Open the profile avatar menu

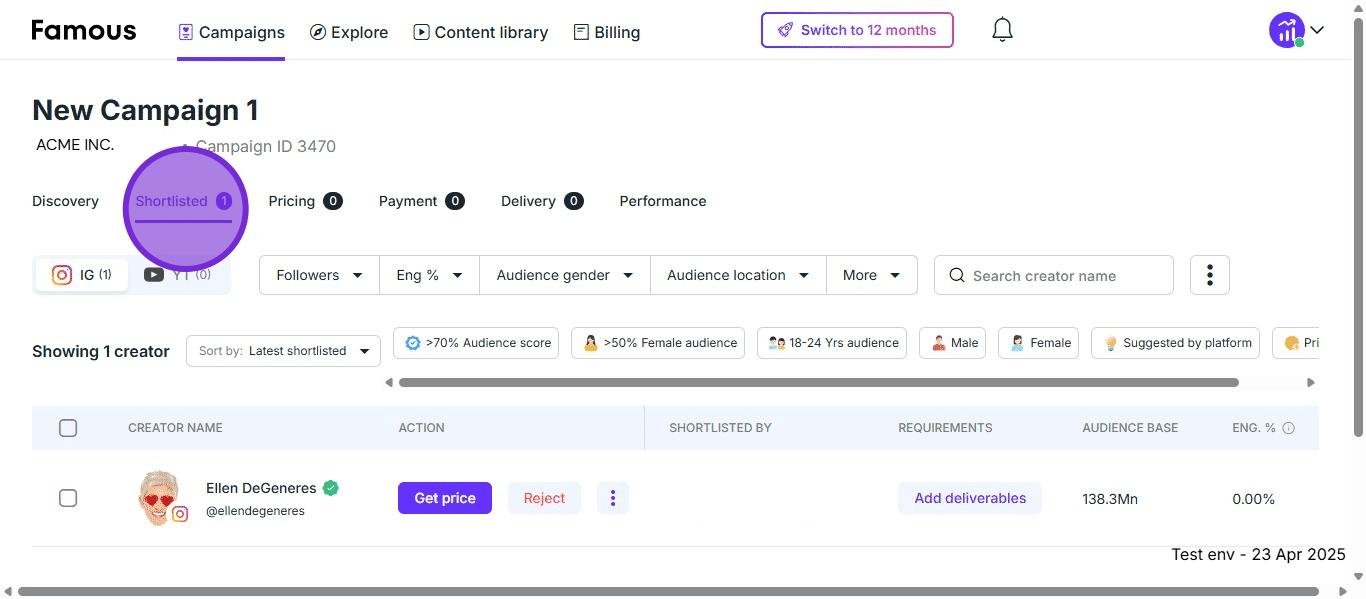click(1286, 30)
